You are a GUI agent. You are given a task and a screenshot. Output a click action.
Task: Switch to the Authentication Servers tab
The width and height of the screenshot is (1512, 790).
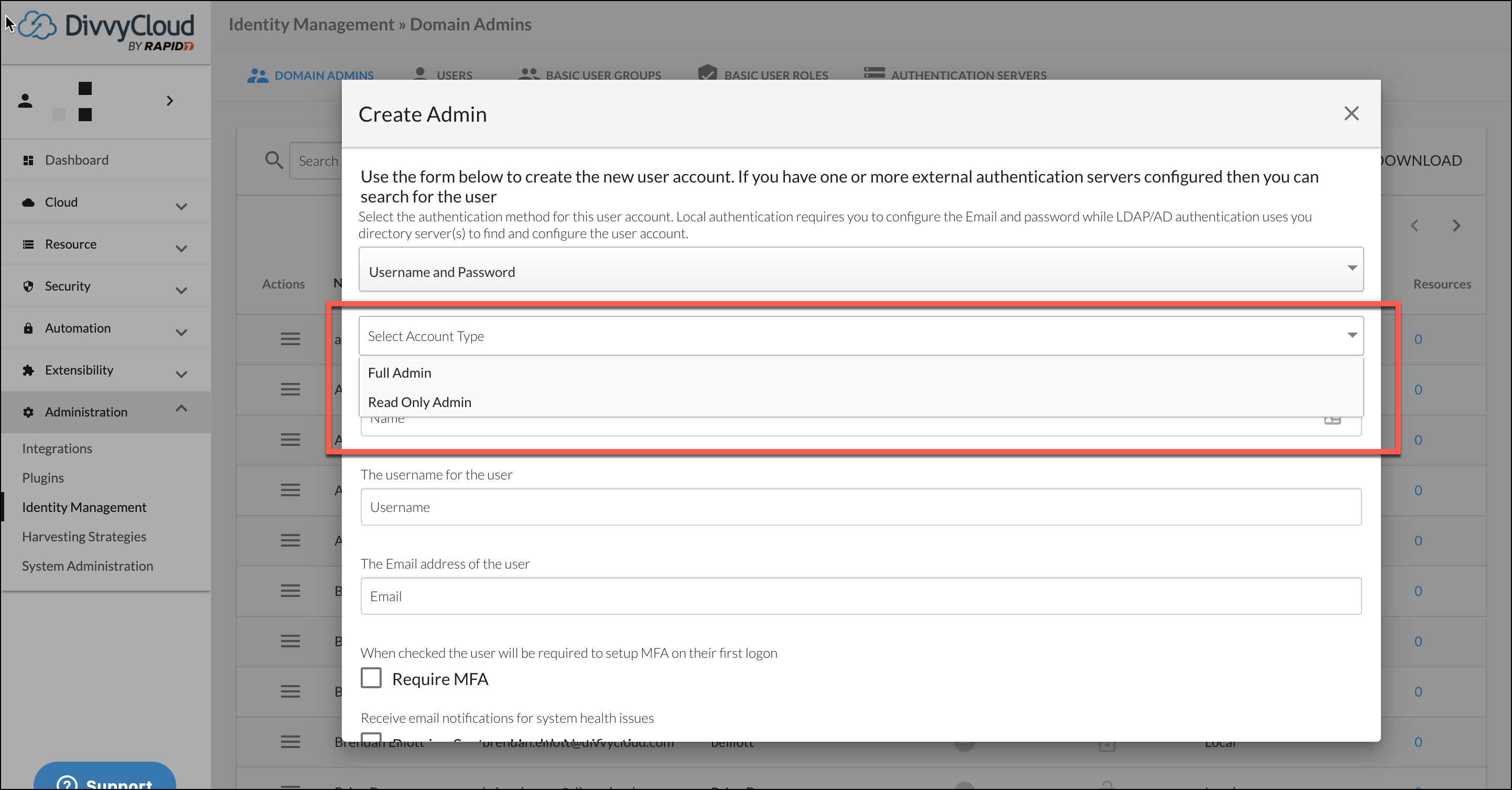[x=955, y=75]
